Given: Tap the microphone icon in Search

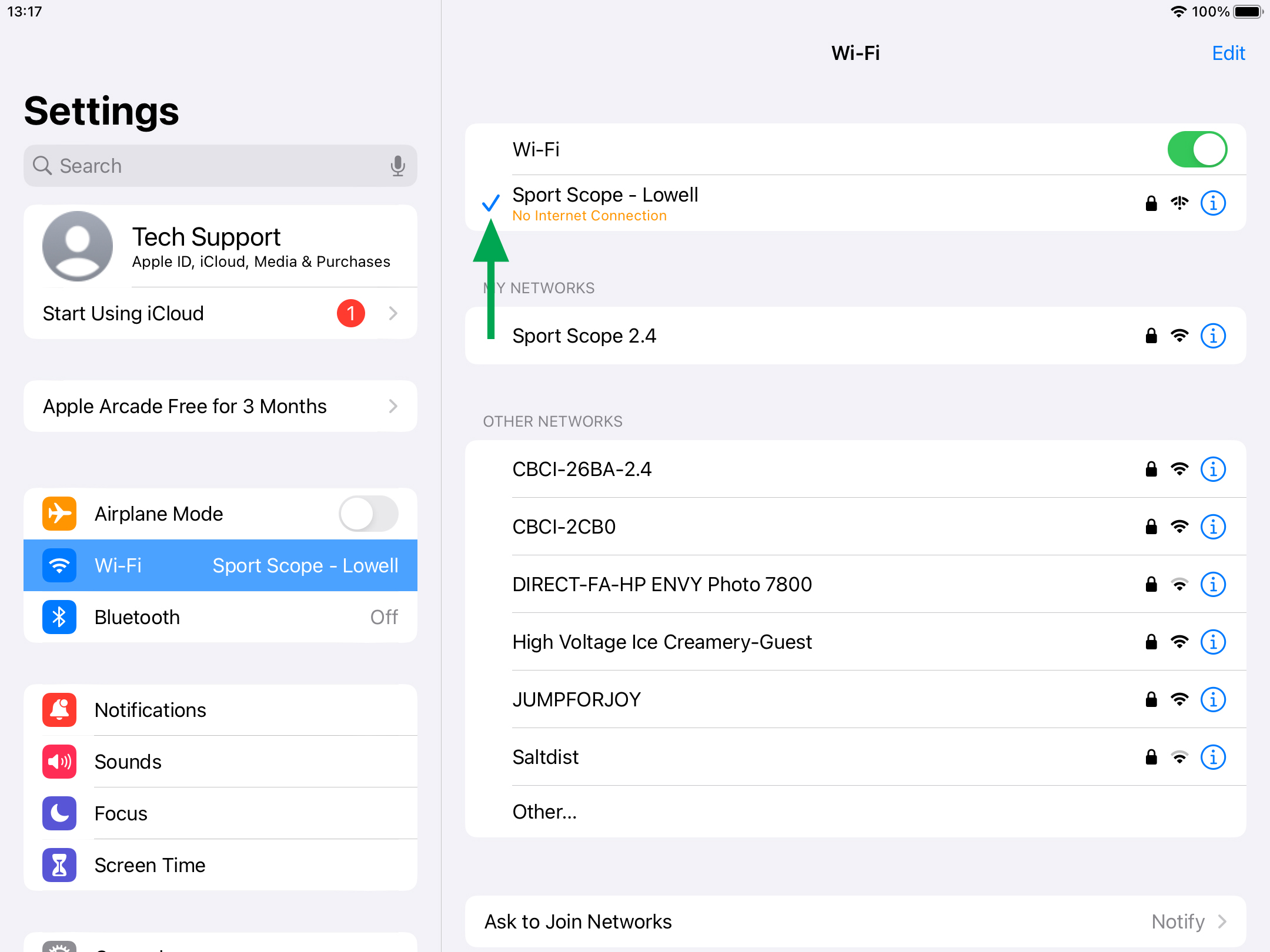Looking at the screenshot, I should coord(398,166).
